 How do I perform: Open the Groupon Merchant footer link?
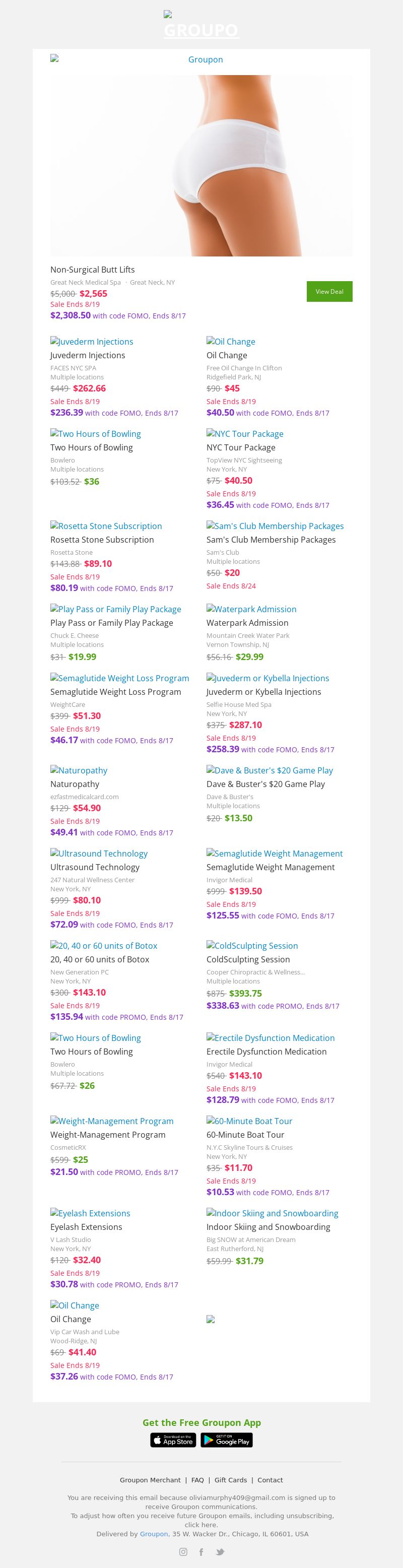pos(150,1480)
